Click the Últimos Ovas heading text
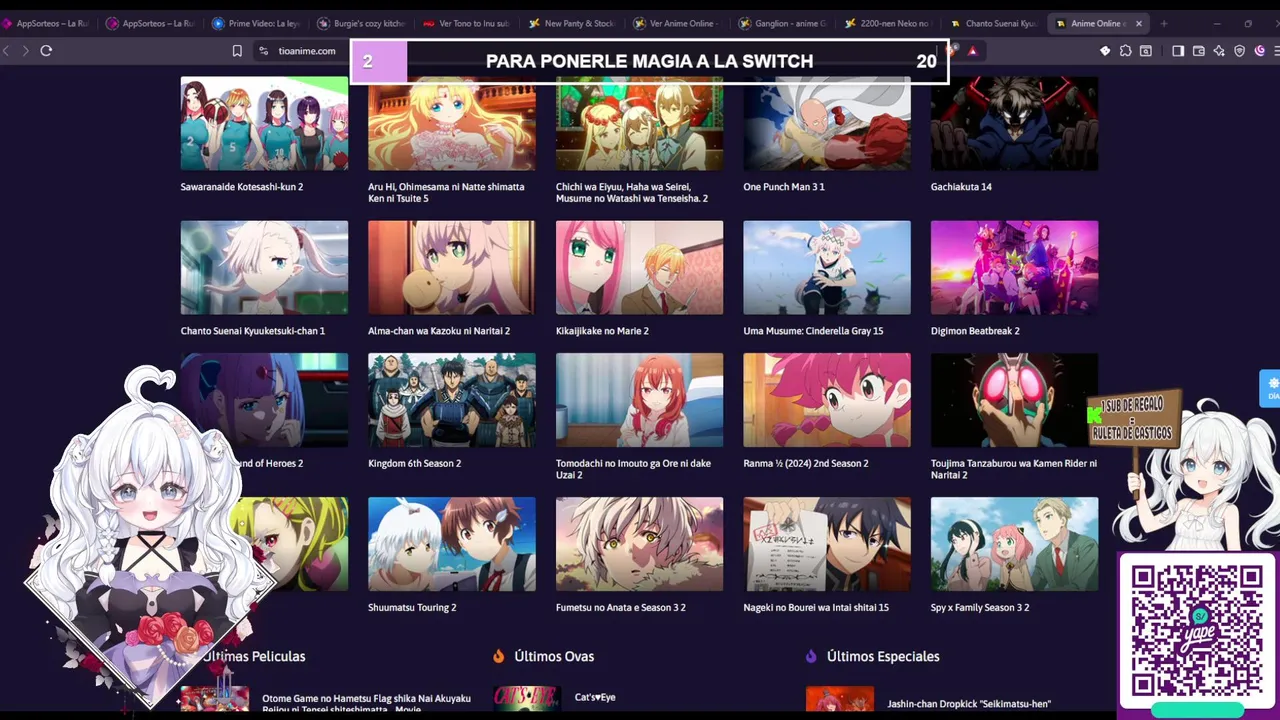Screen dimensions: 1280x720 click(554, 656)
